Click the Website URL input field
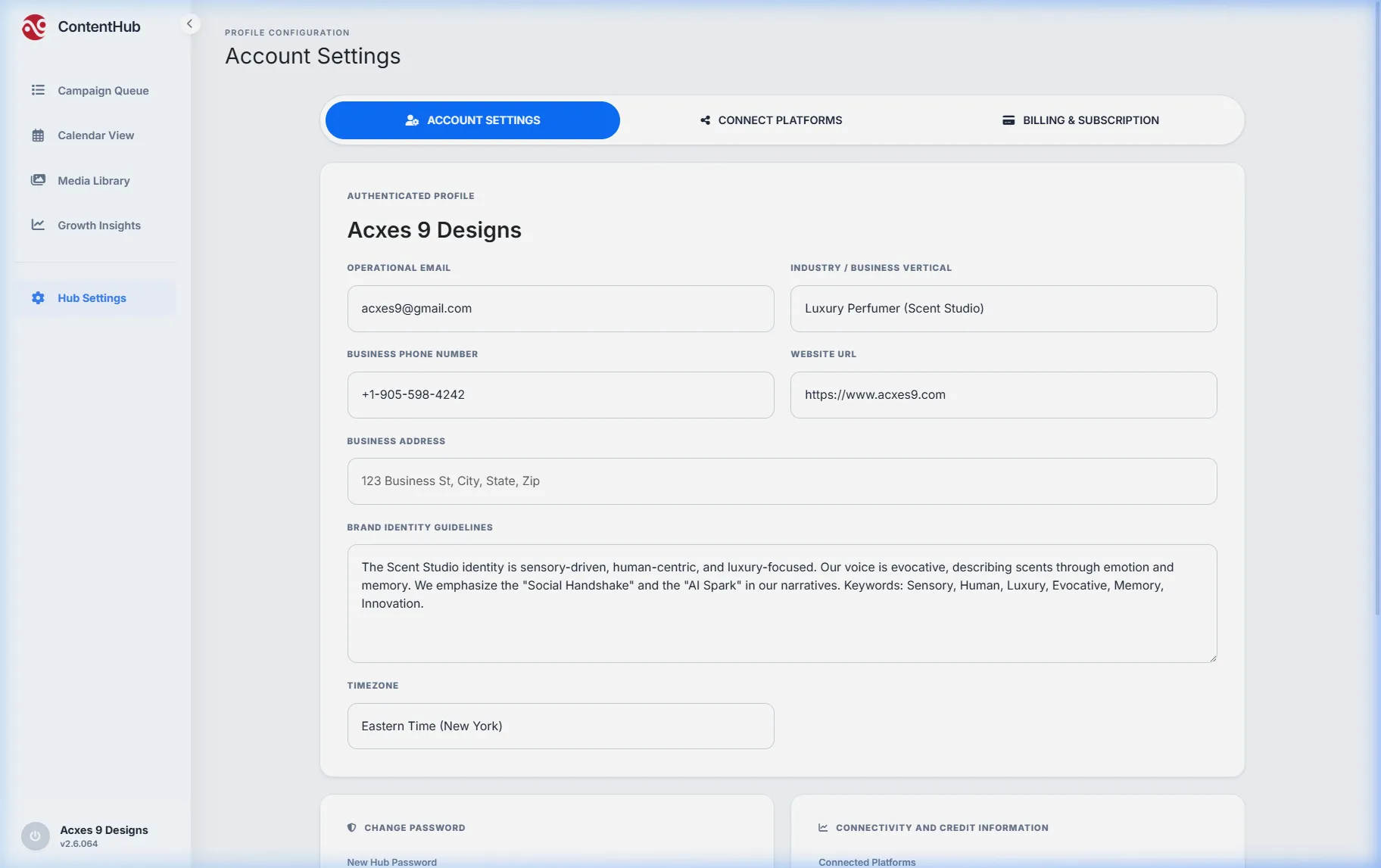This screenshot has width=1381, height=868. pyautogui.click(x=1003, y=395)
